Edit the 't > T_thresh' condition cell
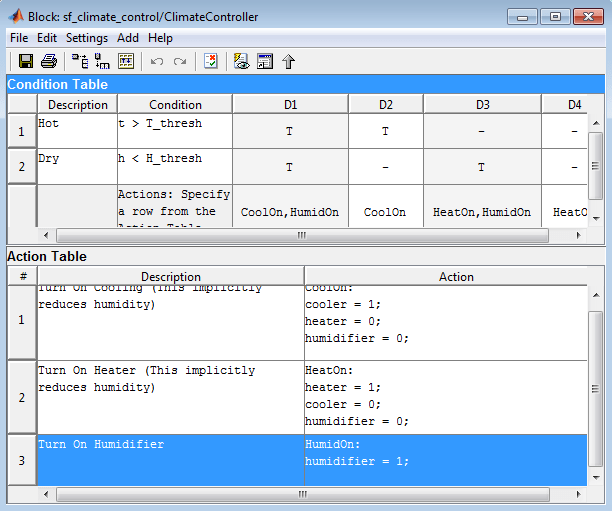 [175, 131]
